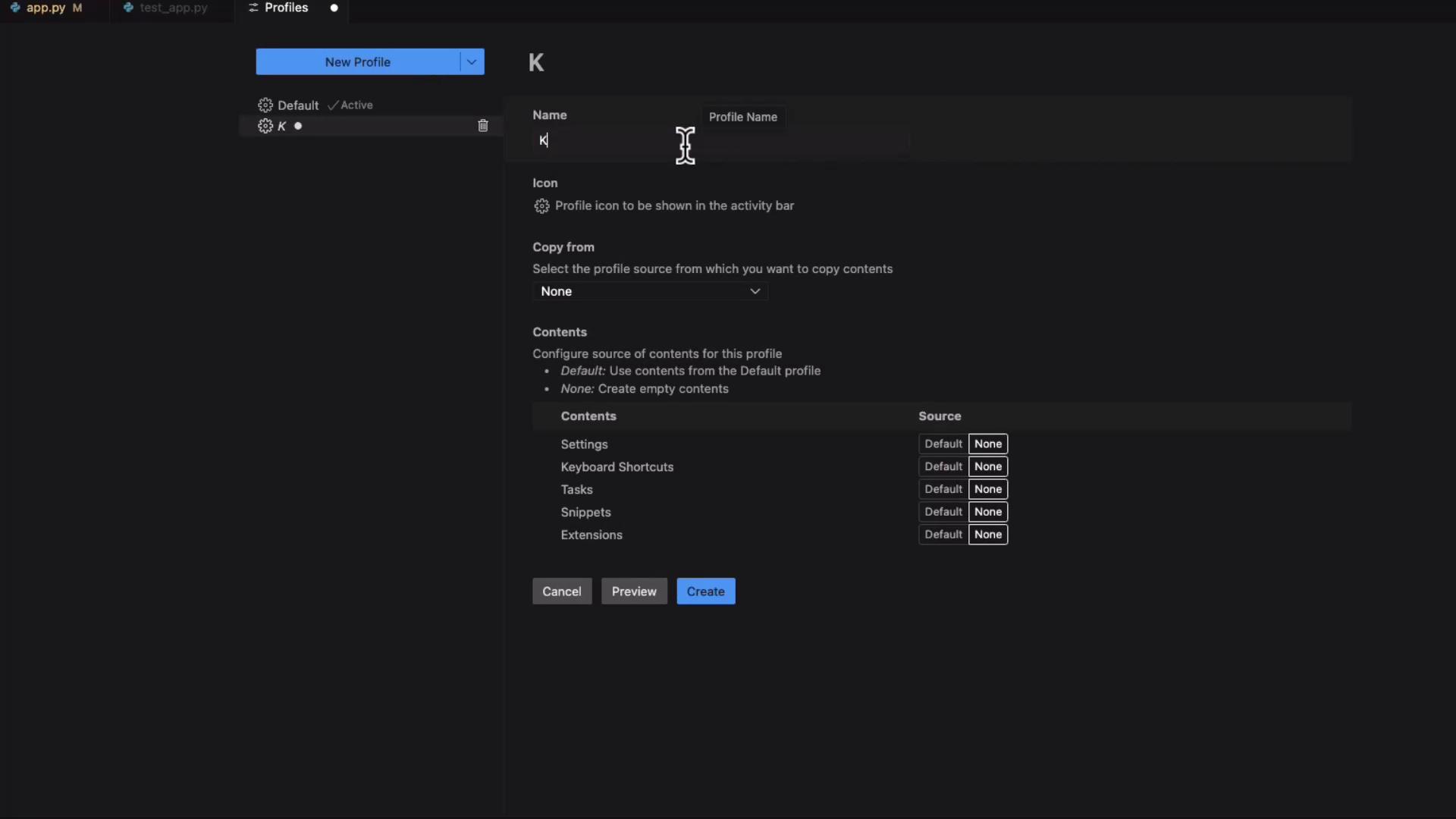Viewport: 1456px width, 819px height.
Task: Click the profile icon picker under Icon
Action: (x=541, y=206)
